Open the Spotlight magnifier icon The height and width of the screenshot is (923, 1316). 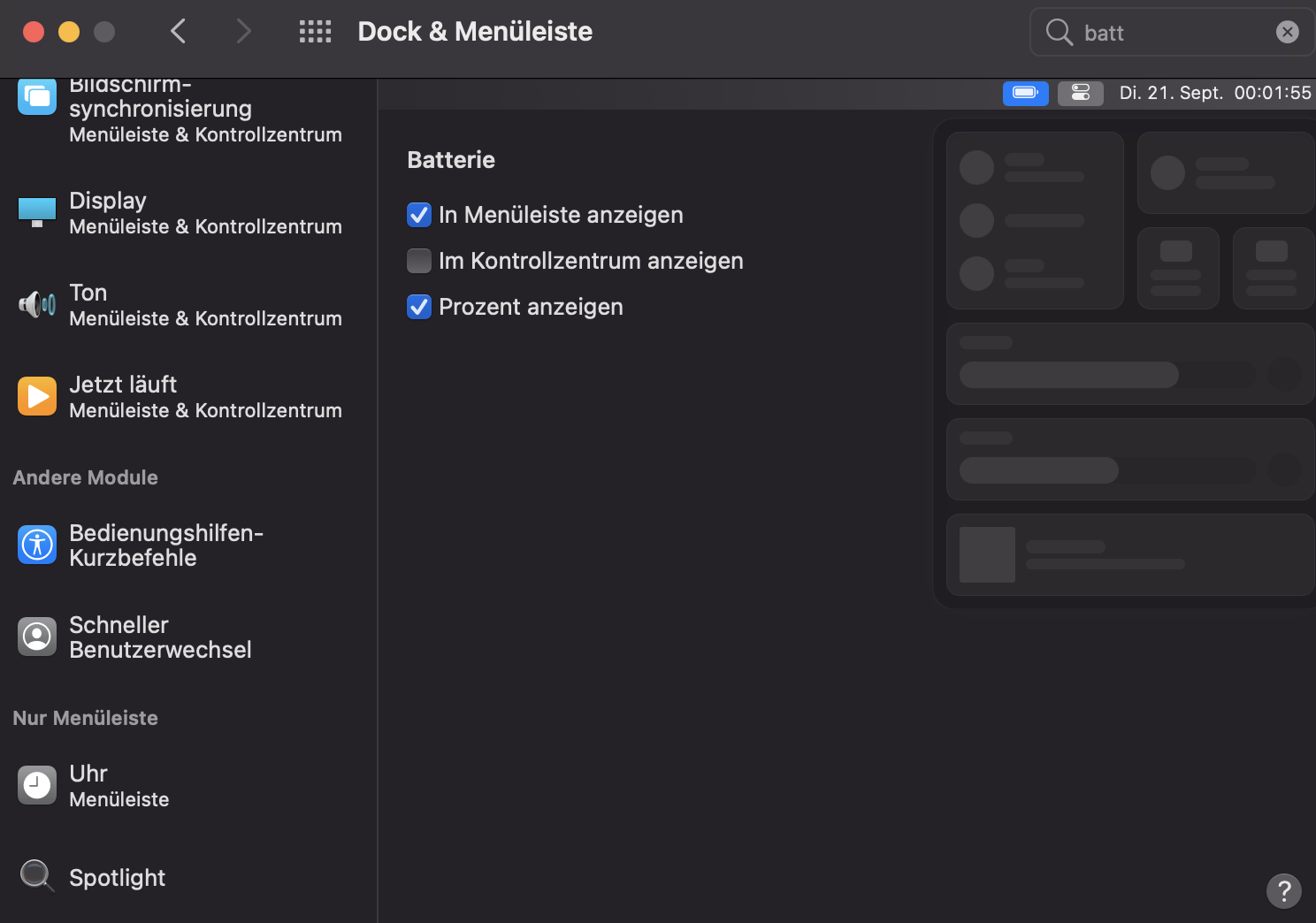tap(37, 876)
